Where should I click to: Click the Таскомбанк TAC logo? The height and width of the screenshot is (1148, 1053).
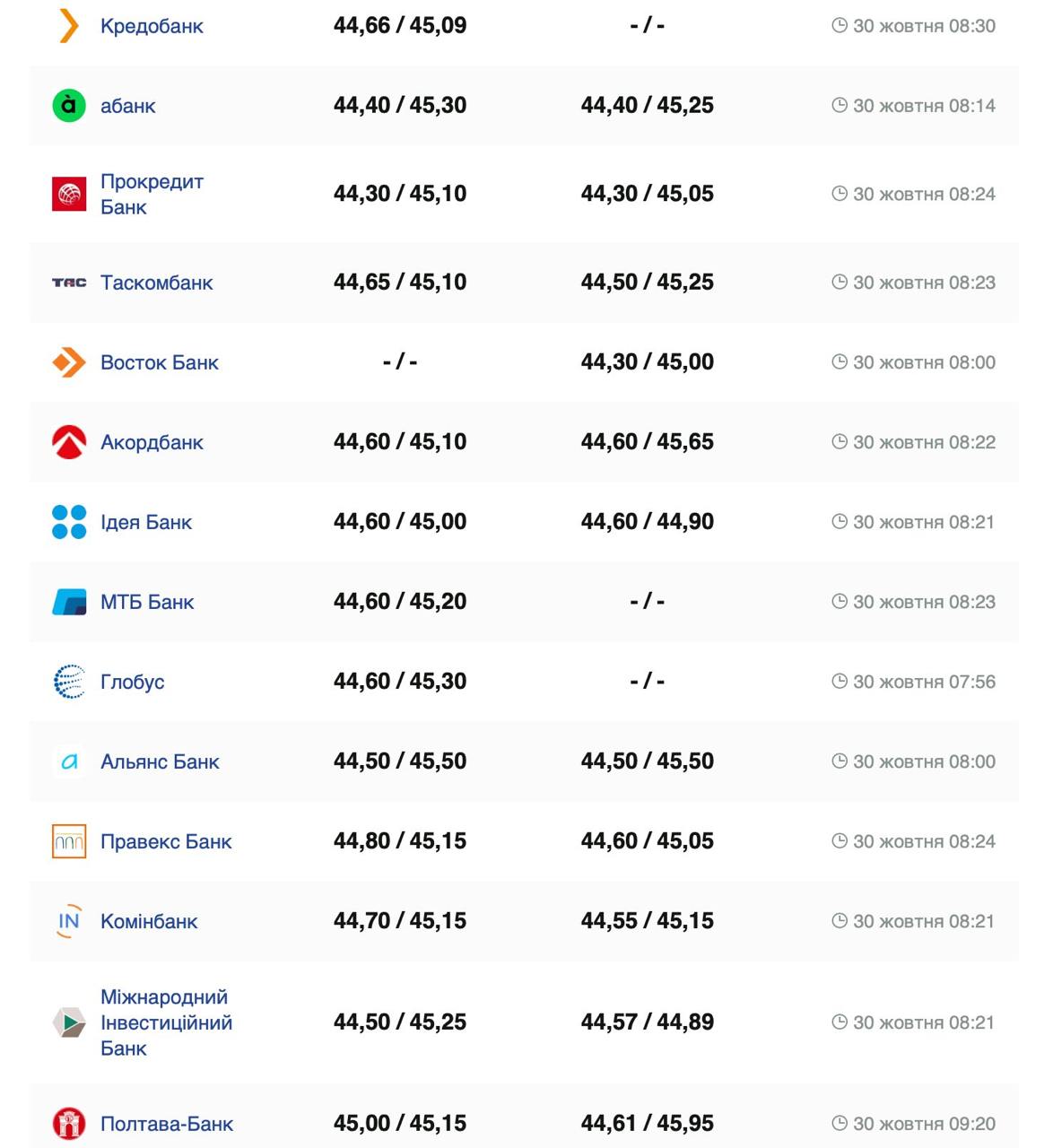pyautogui.click(x=69, y=283)
